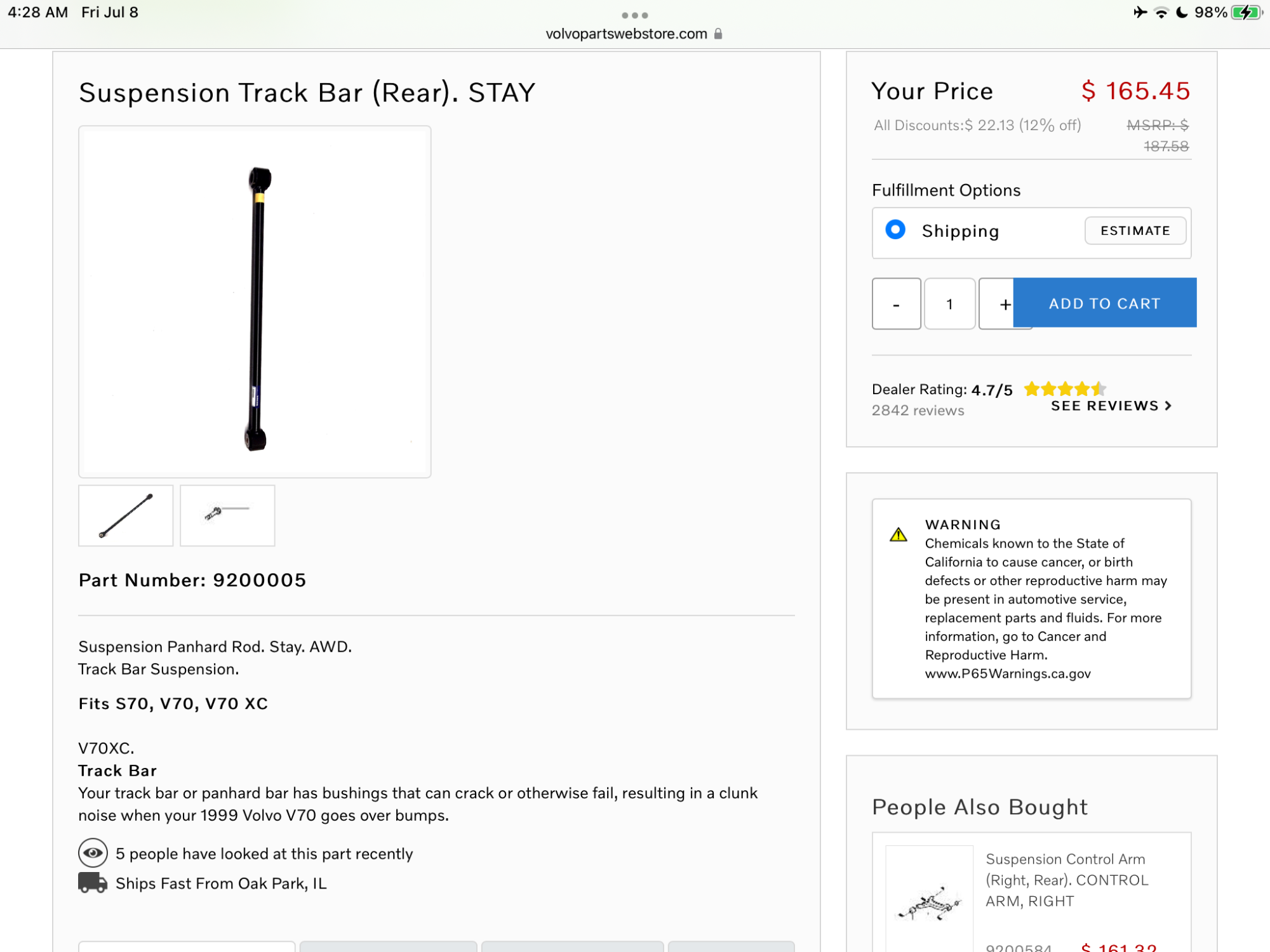Screen dimensions: 1270x952
Task: Click the star rating icons beside Dealer Rating
Action: coord(1064,389)
